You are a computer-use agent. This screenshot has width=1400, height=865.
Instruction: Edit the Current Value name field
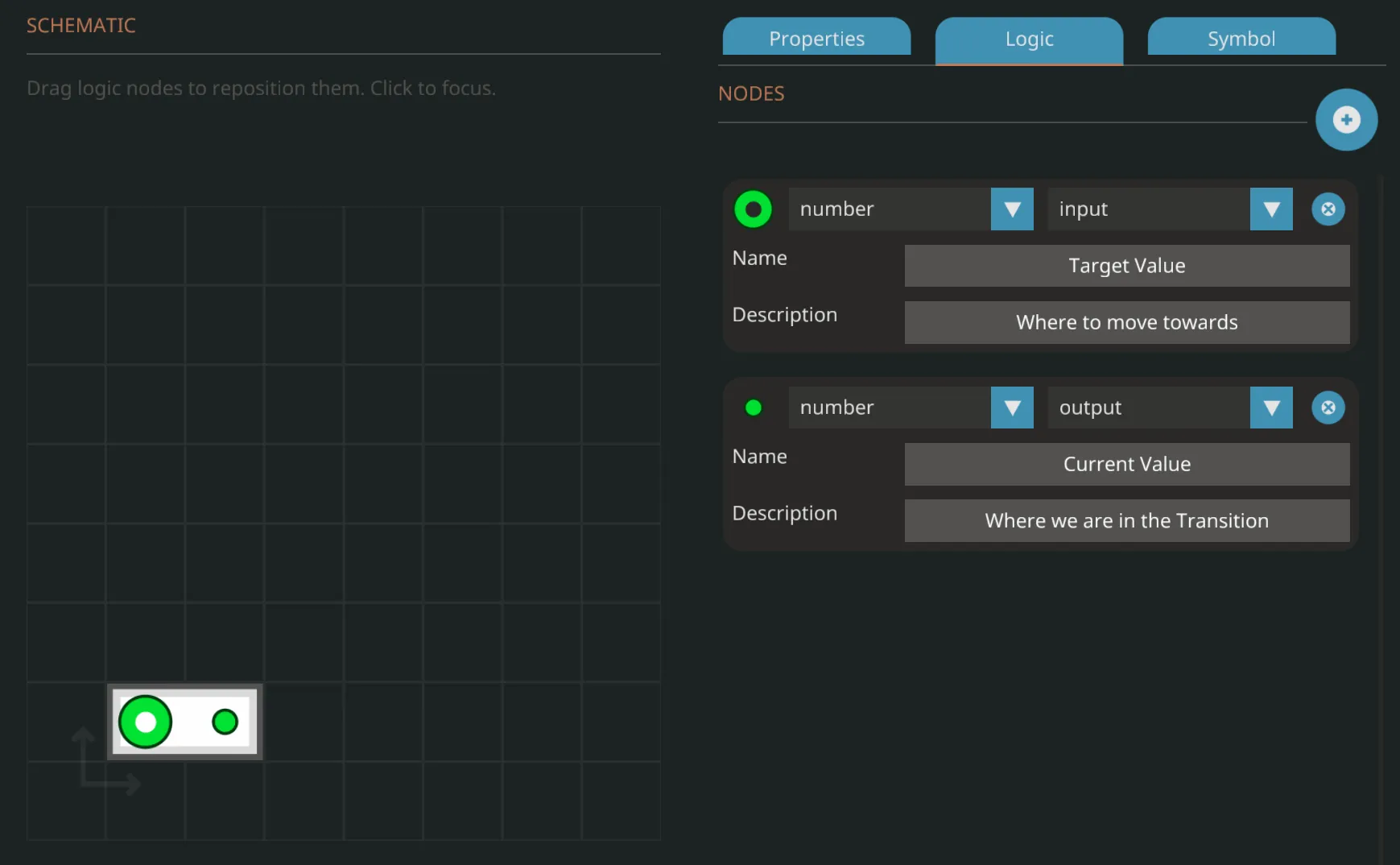[x=1126, y=464]
